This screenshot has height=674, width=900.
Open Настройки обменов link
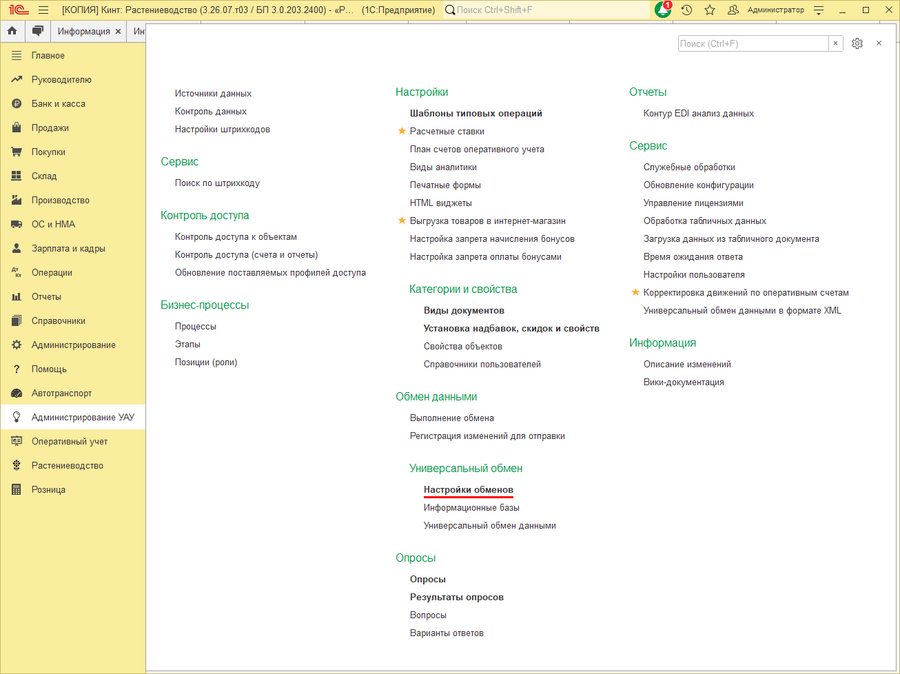tap(468, 490)
